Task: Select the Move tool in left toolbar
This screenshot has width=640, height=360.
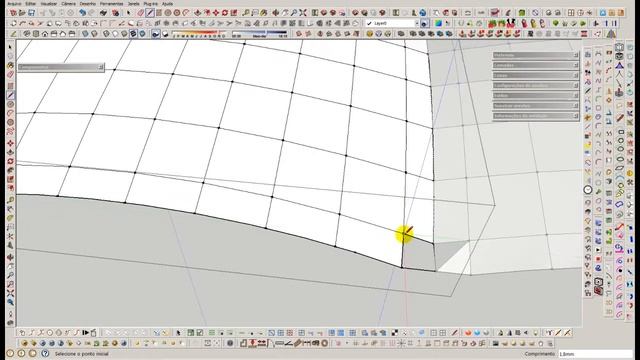Action: point(11,143)
